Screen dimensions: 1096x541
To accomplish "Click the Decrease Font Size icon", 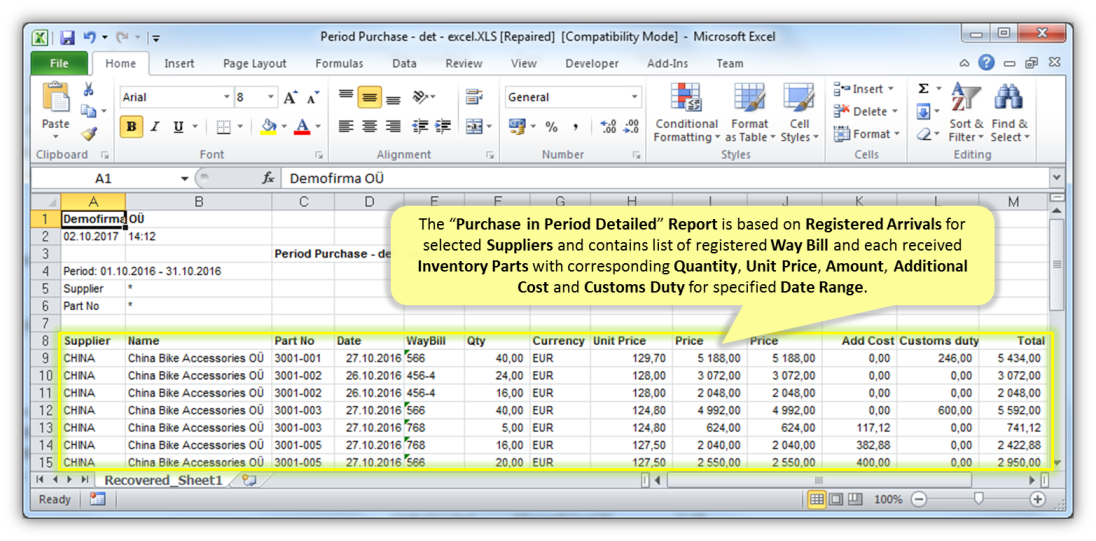I will pyautogui.click(x=312, y=98).
